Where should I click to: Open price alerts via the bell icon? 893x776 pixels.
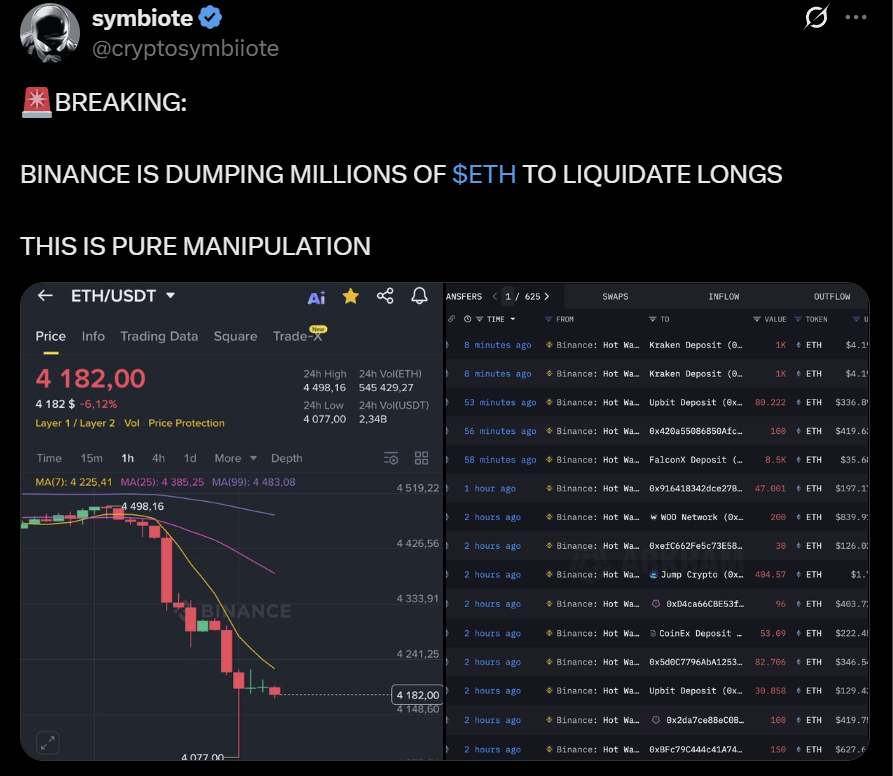point(419,296)
